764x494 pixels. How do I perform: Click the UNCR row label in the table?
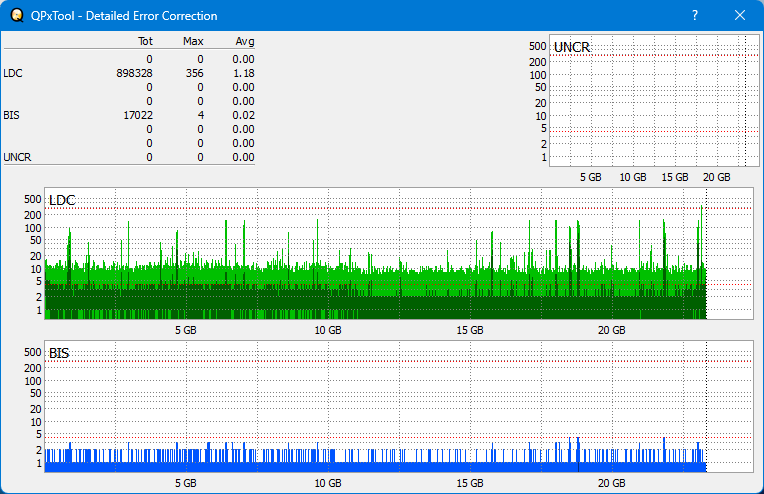click(17, 157)
